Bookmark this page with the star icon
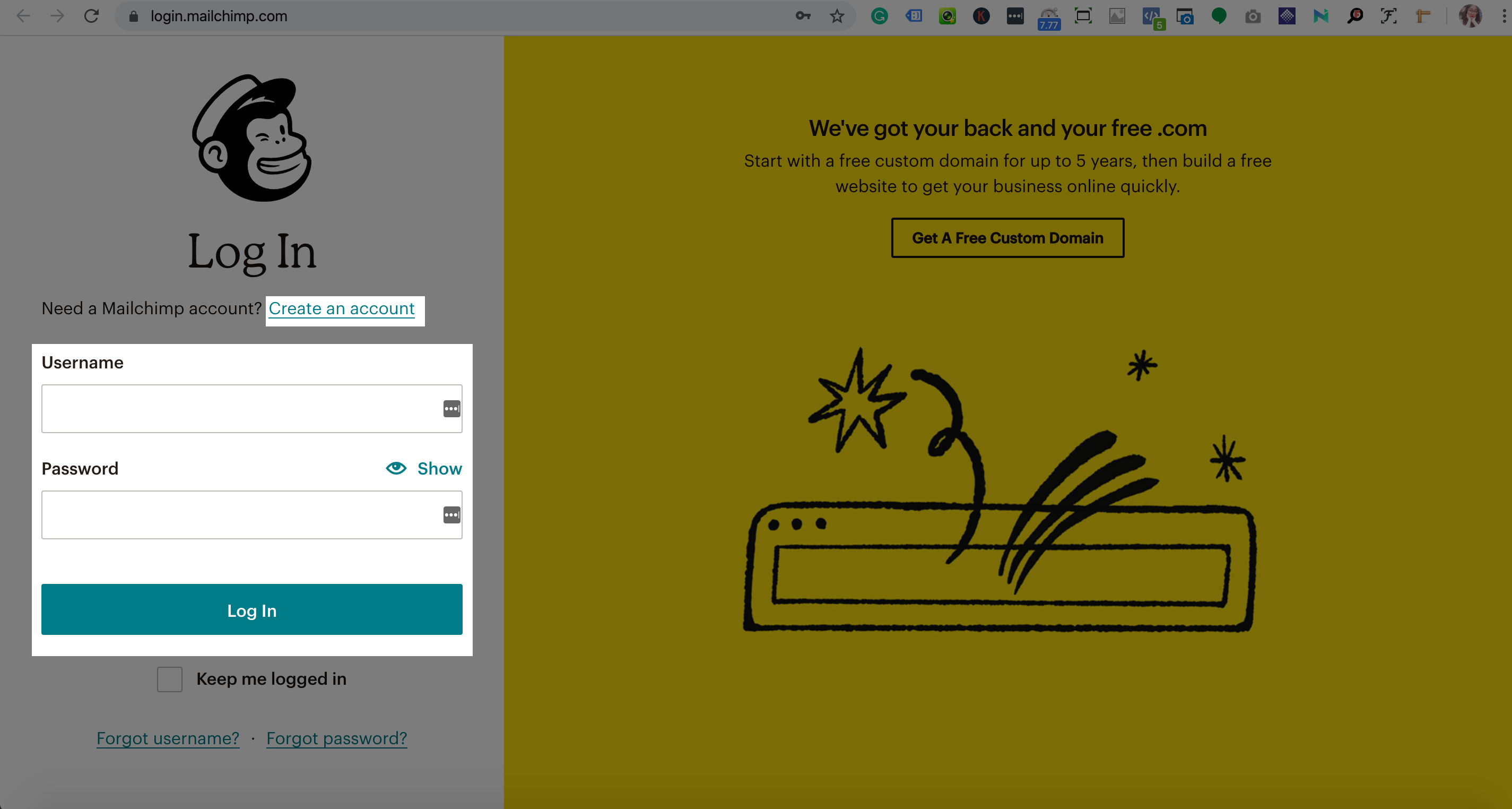 coord(837,16)
